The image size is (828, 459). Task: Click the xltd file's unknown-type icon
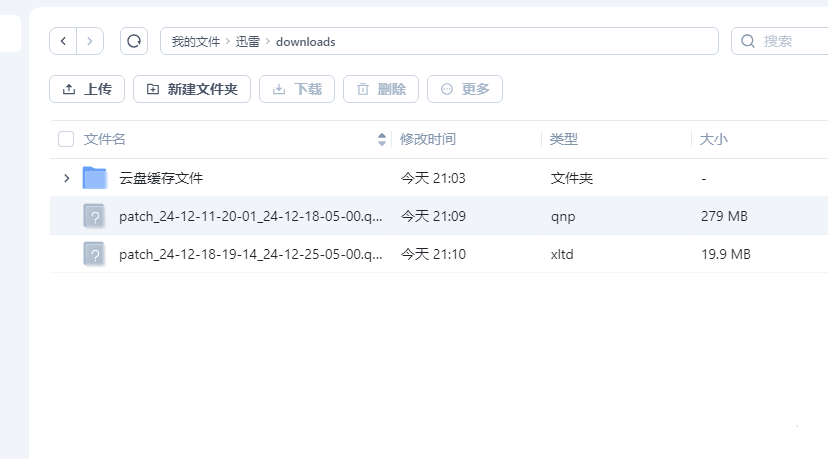pos(95,254)
